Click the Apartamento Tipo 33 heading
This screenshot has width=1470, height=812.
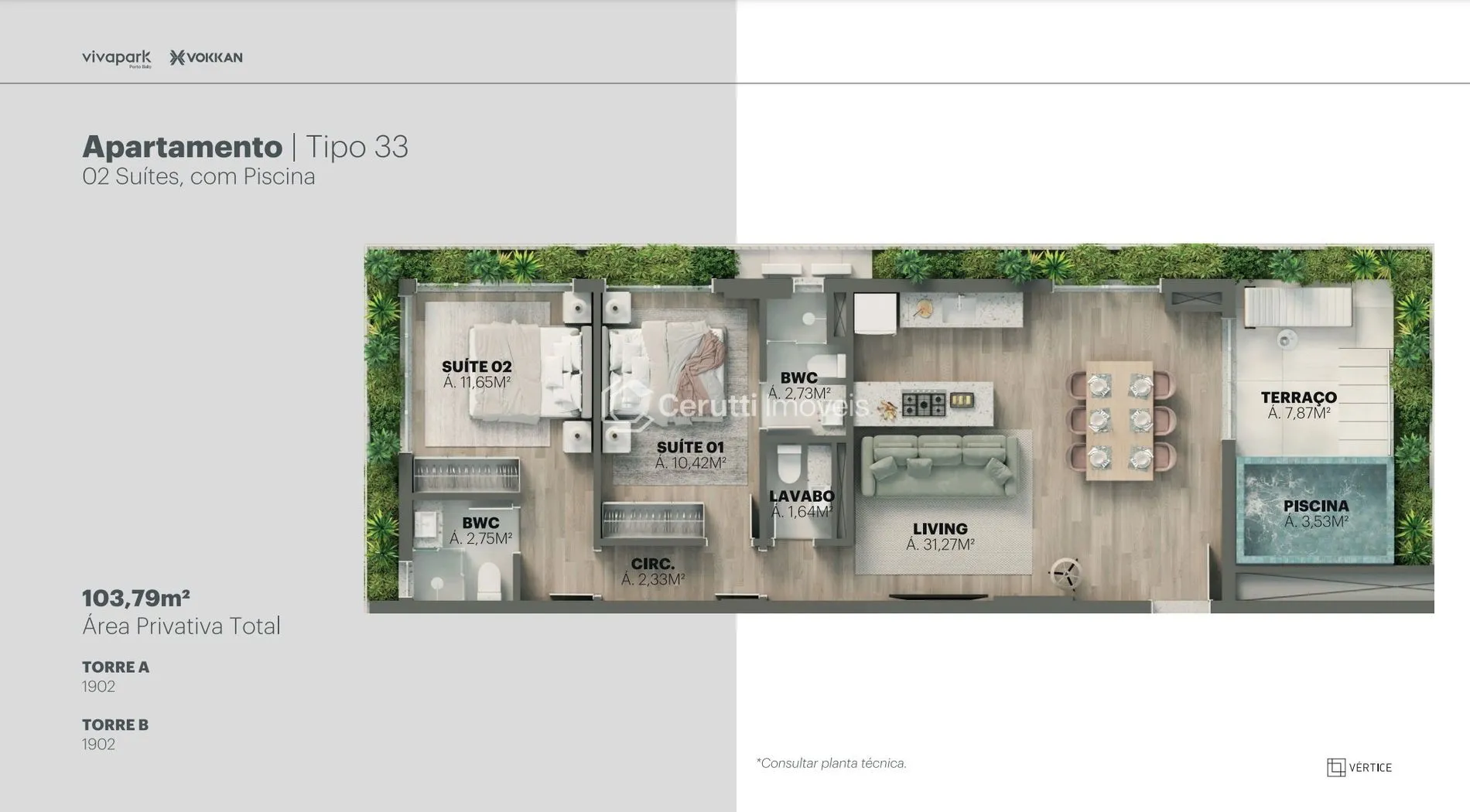pyautogui.click(x=244, y=147)
